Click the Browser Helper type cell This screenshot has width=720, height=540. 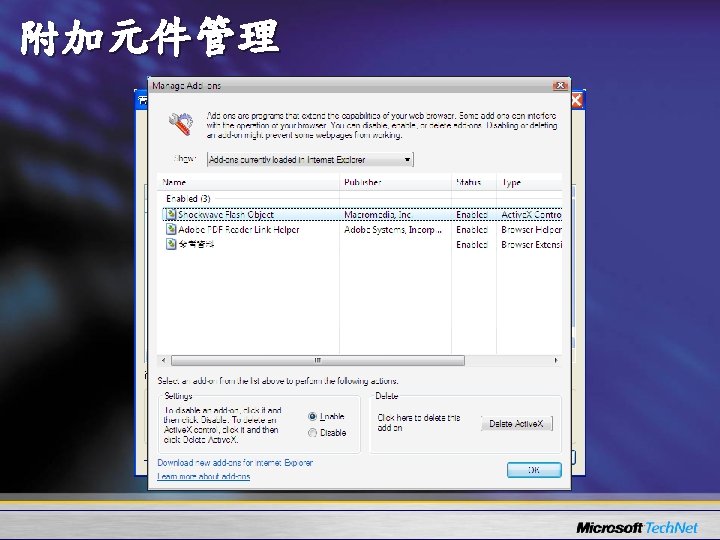(x=531, y=229)
